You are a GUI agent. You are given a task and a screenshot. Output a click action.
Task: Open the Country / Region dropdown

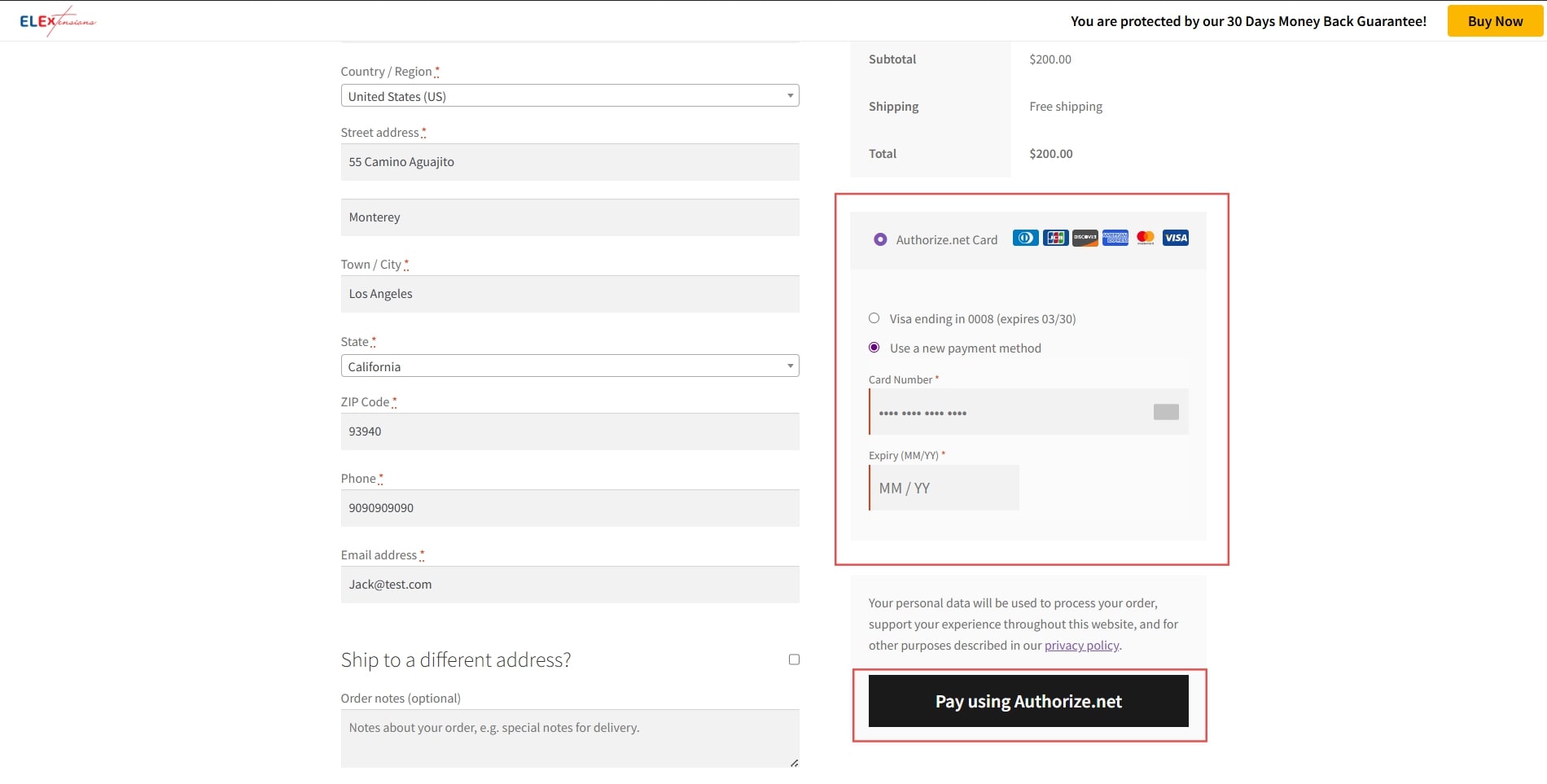570,95
